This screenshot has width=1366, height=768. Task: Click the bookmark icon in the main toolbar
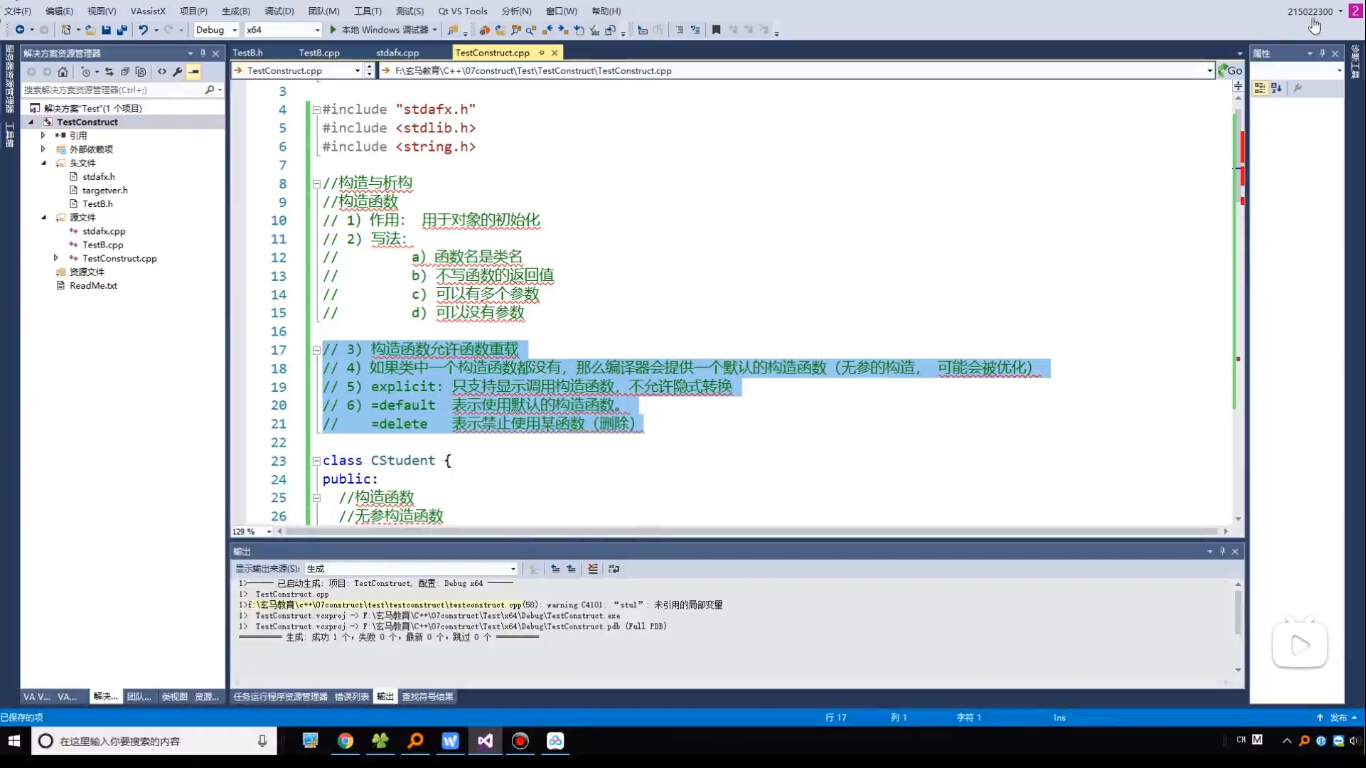716,30
